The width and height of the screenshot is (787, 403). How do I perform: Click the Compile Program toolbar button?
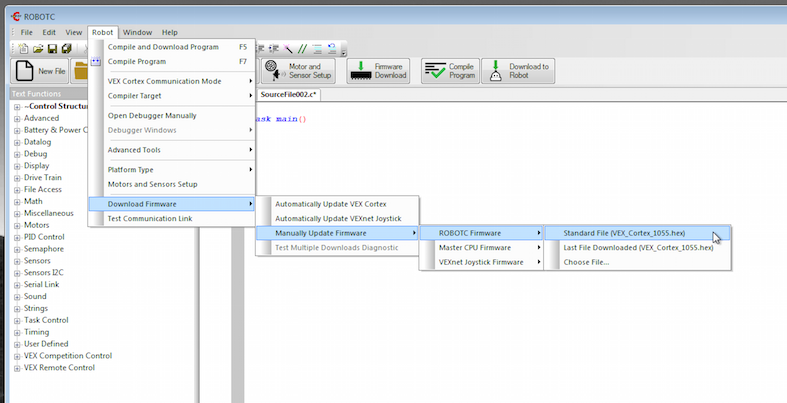point(450,71)
